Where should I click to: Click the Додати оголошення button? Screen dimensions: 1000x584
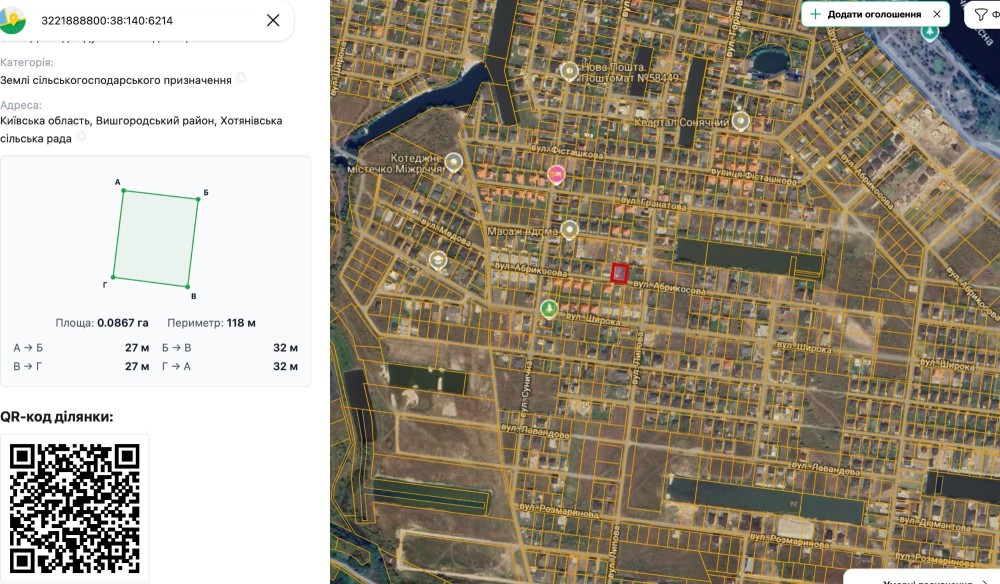tap(866, 14)
